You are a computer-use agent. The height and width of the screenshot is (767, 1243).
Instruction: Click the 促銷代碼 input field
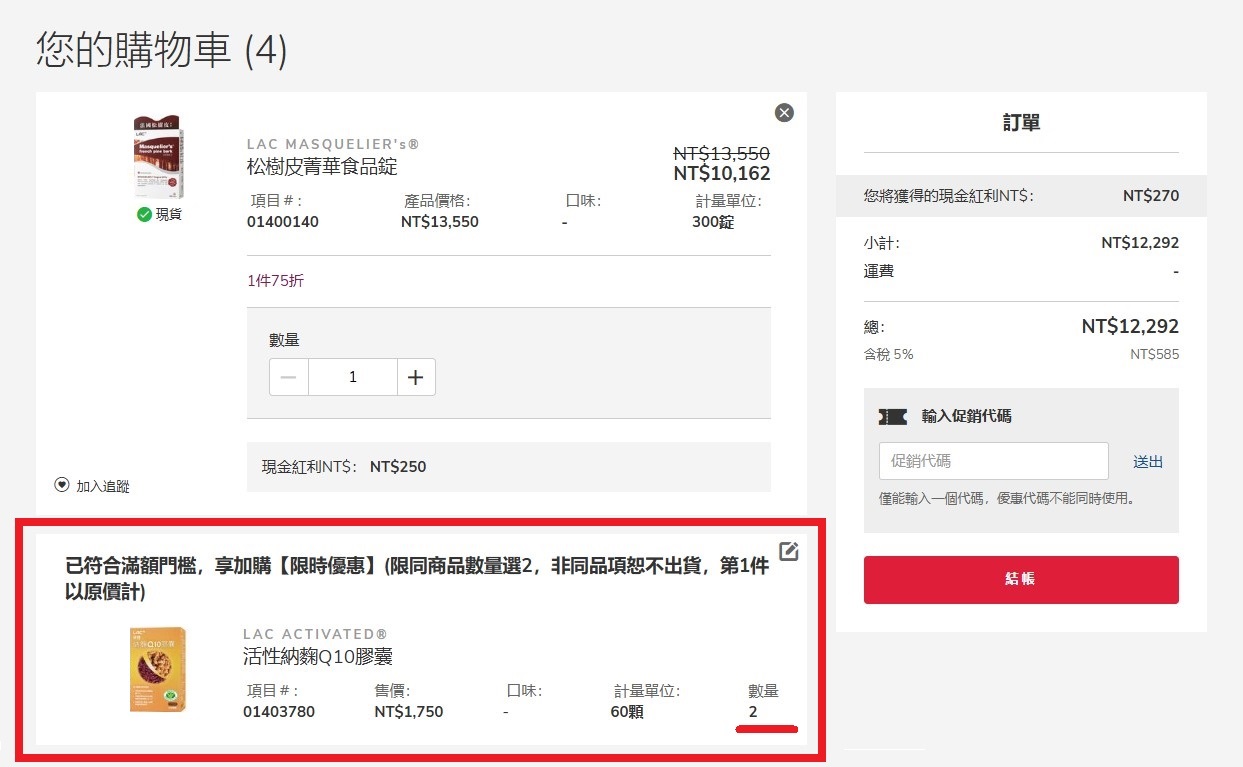[994, 461]
